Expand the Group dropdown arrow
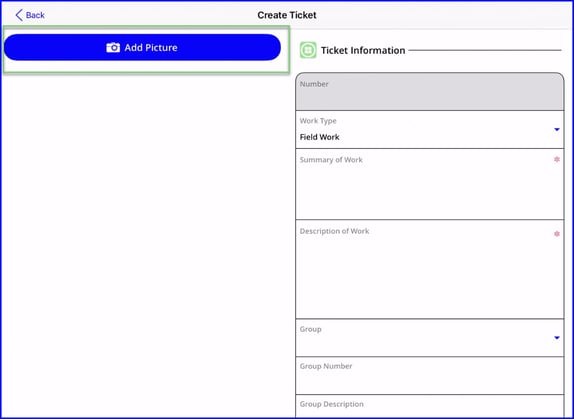The image size is (574, 419). 557,338
